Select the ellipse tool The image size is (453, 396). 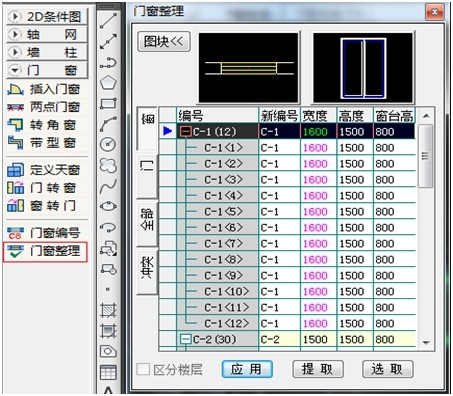click(108, 207)
